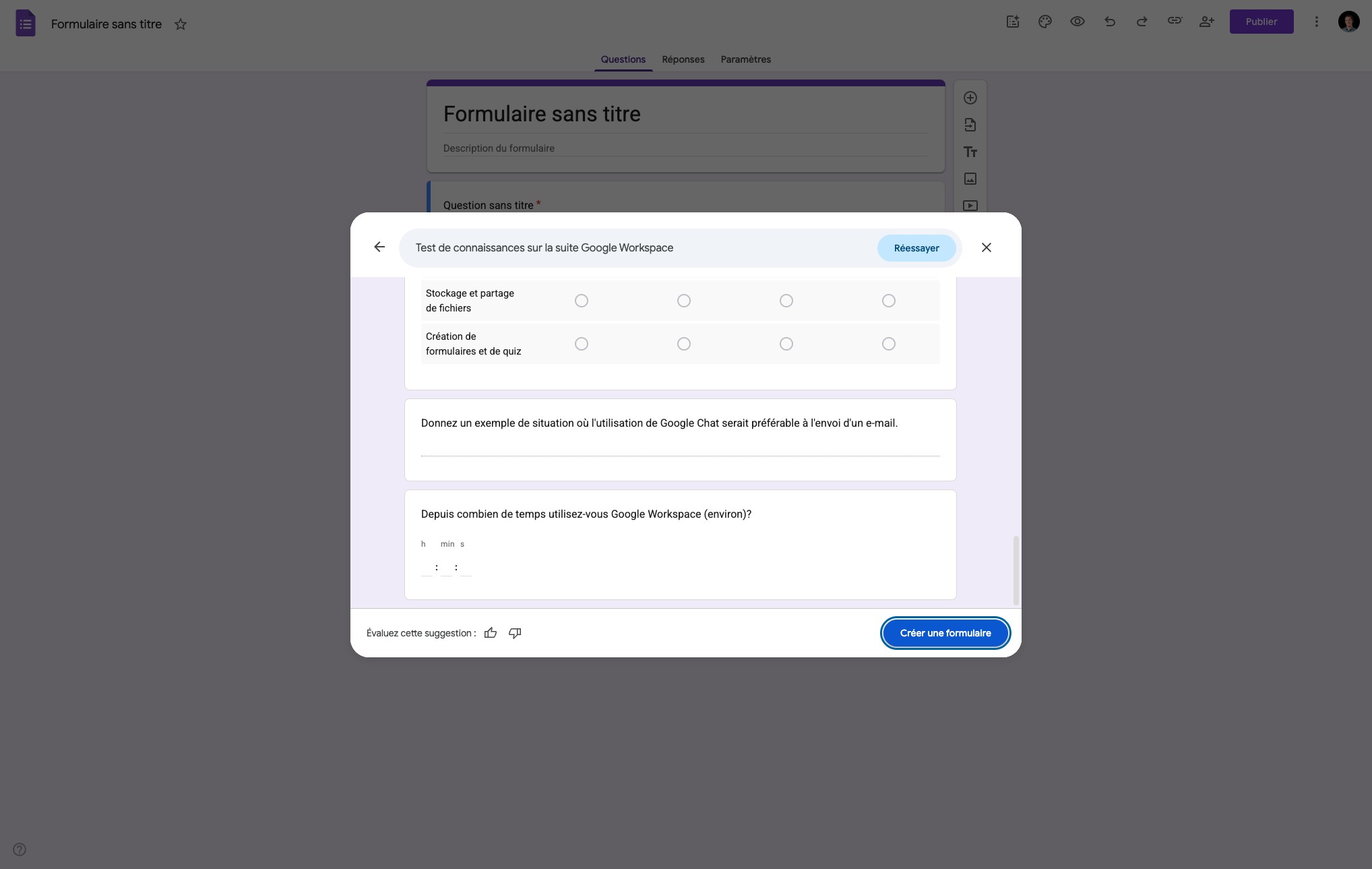The height and width of the screenshot is (869, 1372).
Task: Click the Google Chat example answer field
Action: 681,448
